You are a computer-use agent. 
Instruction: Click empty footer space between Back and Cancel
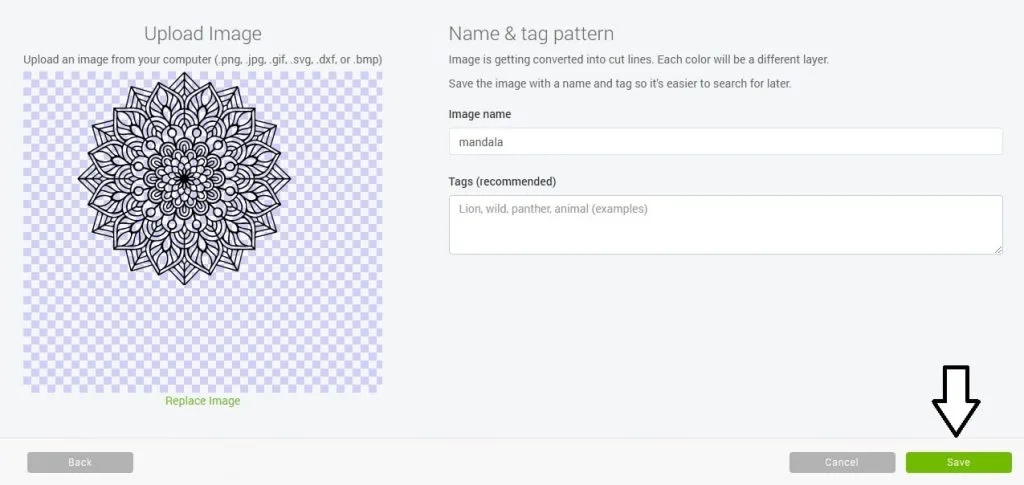pos(461,462)
